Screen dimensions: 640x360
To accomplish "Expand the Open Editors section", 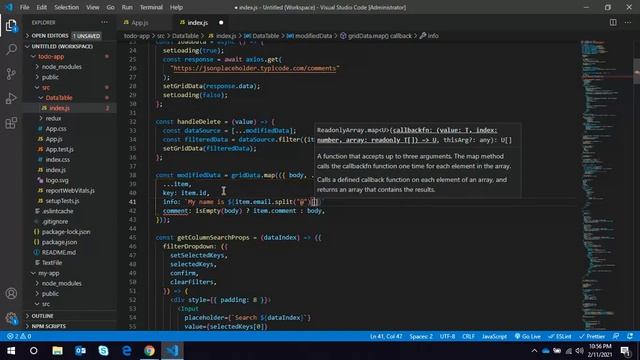I will (x=69, y=36).
